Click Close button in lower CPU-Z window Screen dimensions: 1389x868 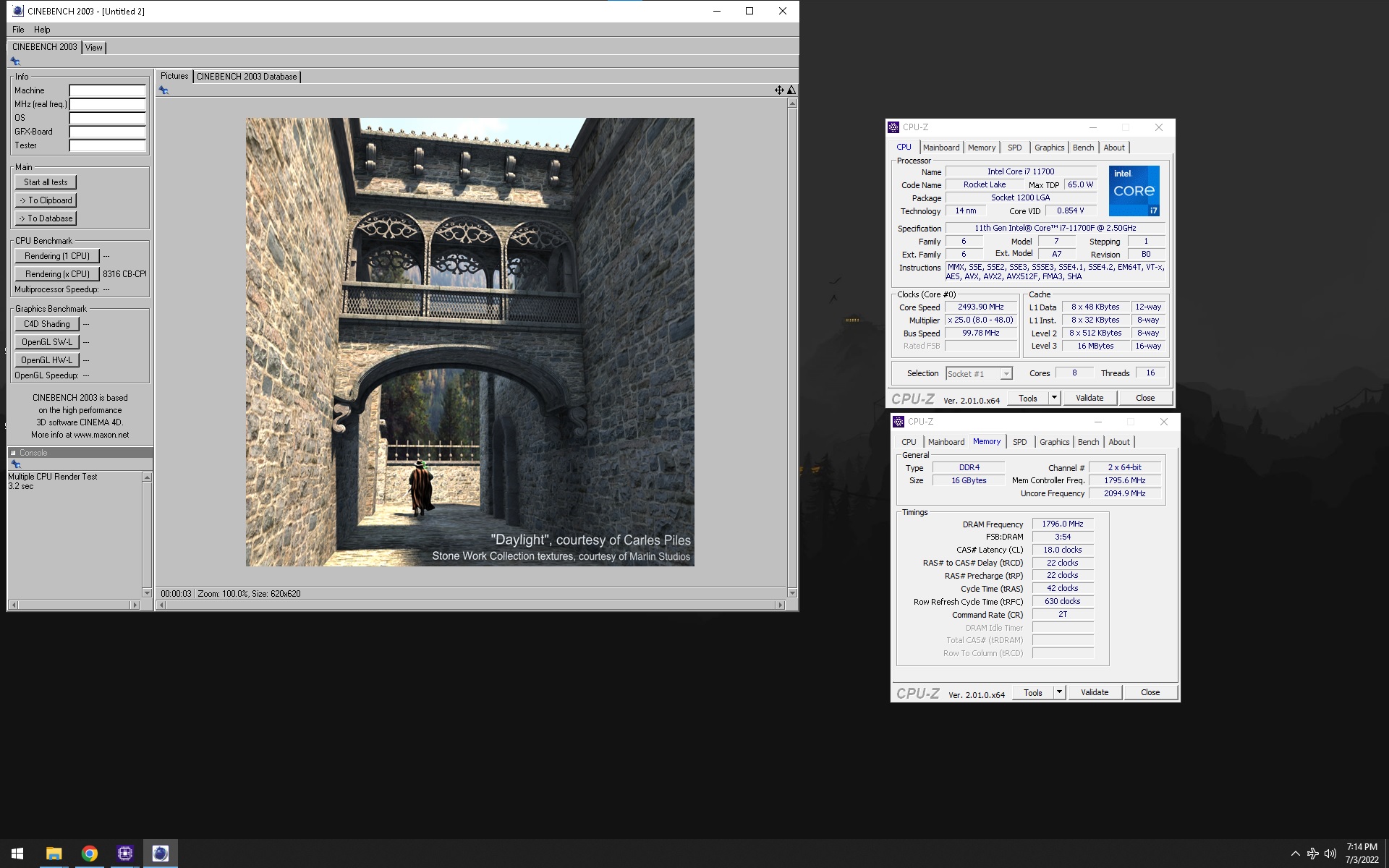coord(1150,692)
